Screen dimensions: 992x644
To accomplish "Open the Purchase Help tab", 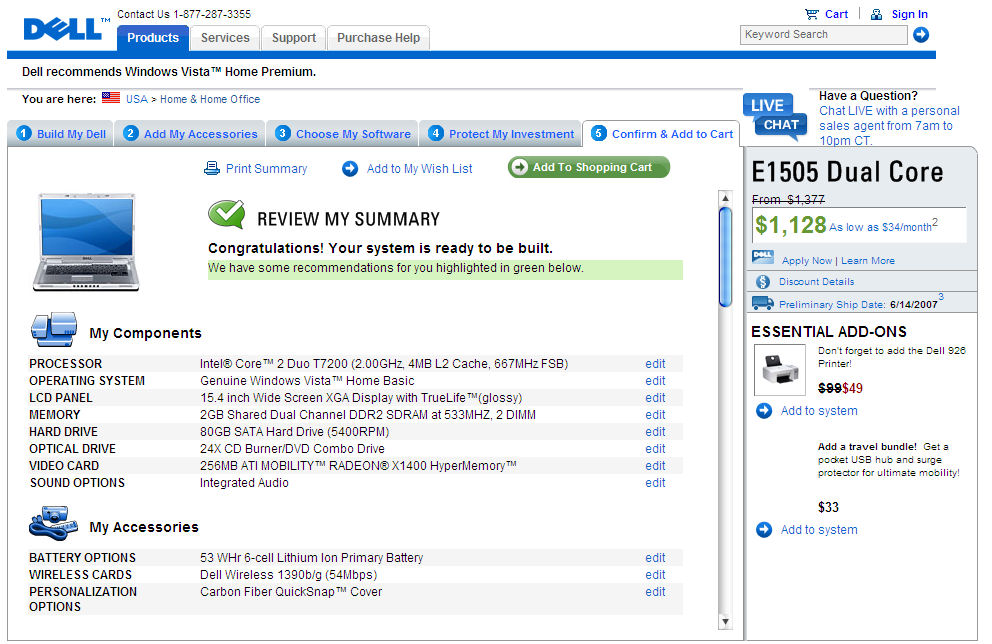I will coord(378,37).
